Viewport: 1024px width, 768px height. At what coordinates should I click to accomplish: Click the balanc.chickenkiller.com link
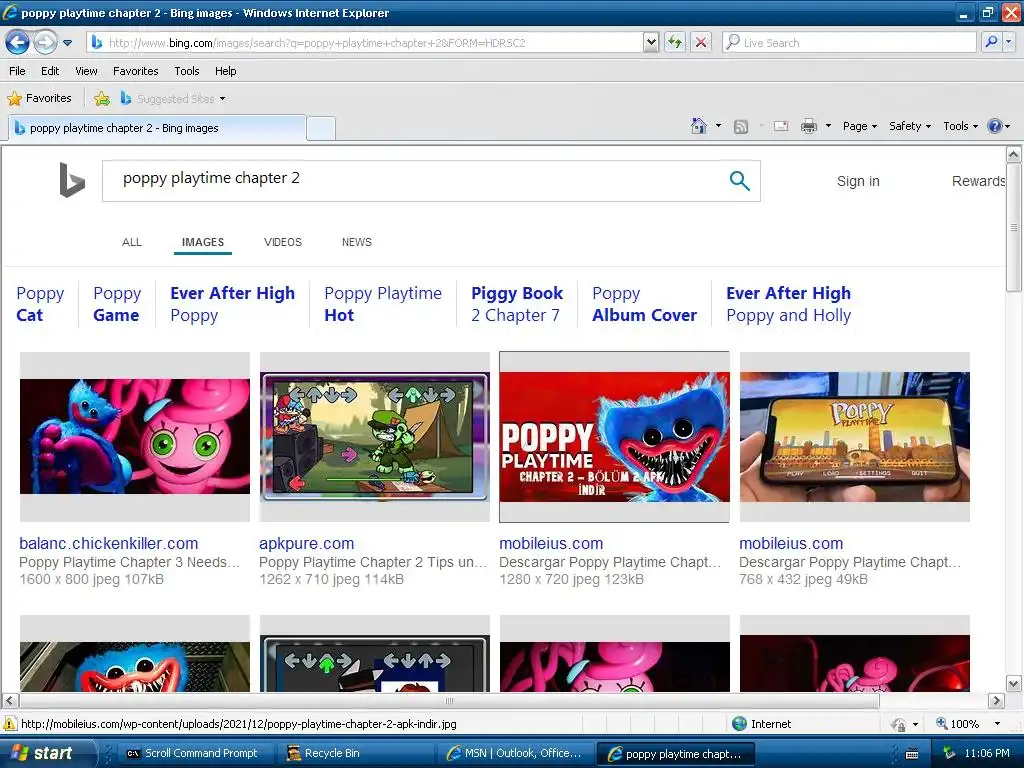pyautogui.click(x=108, y=543)
